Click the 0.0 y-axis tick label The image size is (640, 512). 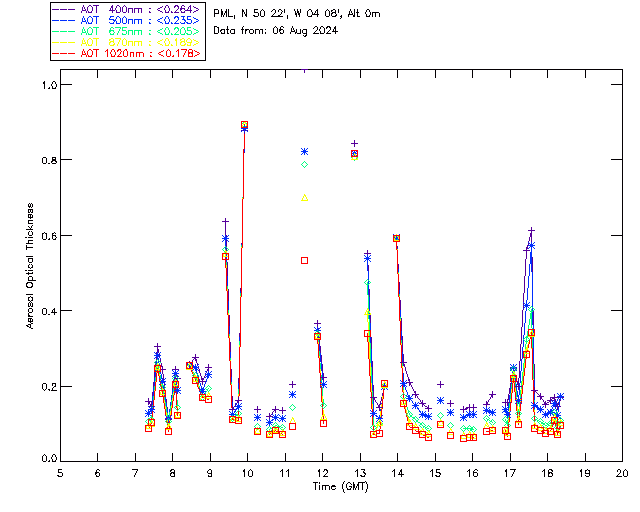[49, 458]
